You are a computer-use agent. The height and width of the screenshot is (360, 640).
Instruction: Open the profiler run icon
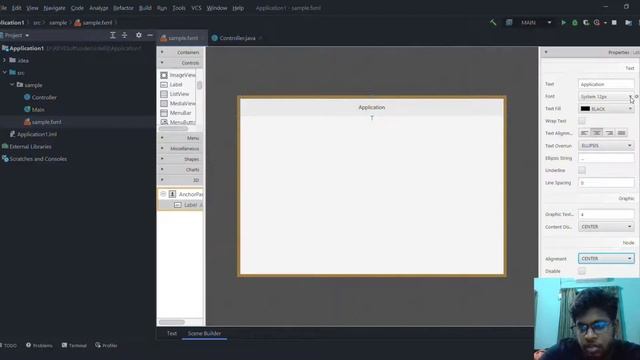tap(597, 22)
